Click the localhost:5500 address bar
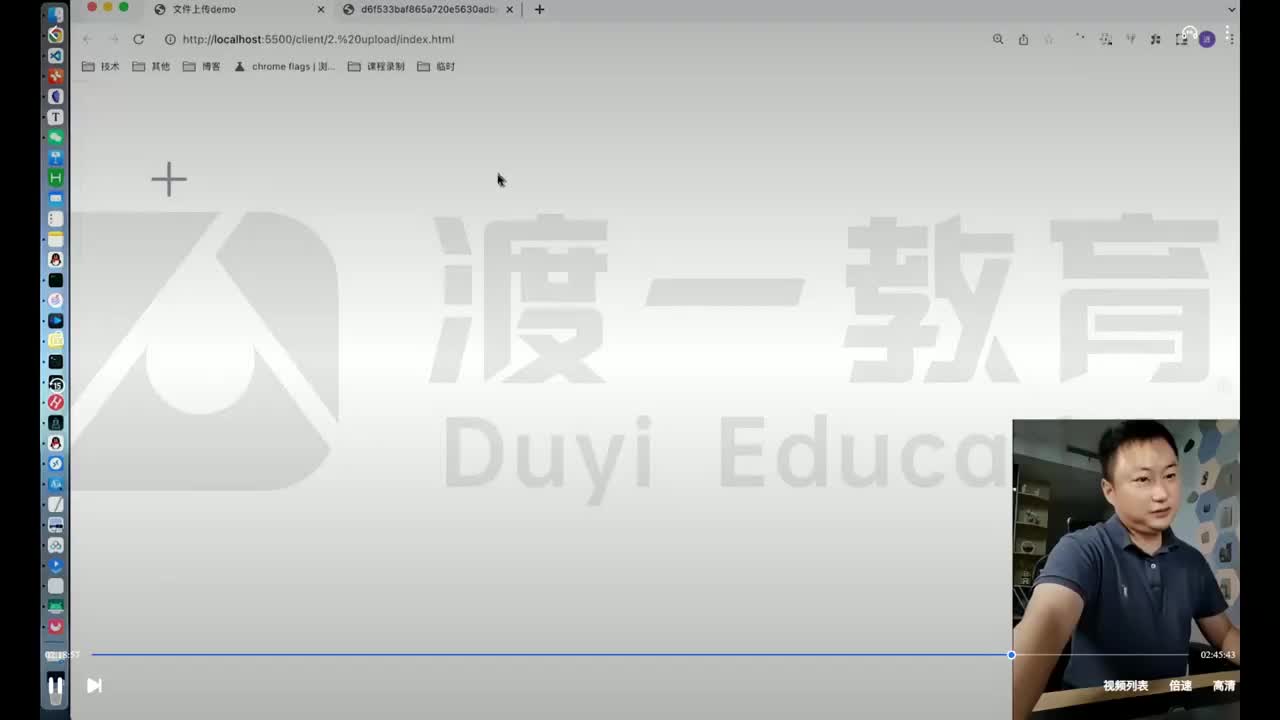 (570, 39)
